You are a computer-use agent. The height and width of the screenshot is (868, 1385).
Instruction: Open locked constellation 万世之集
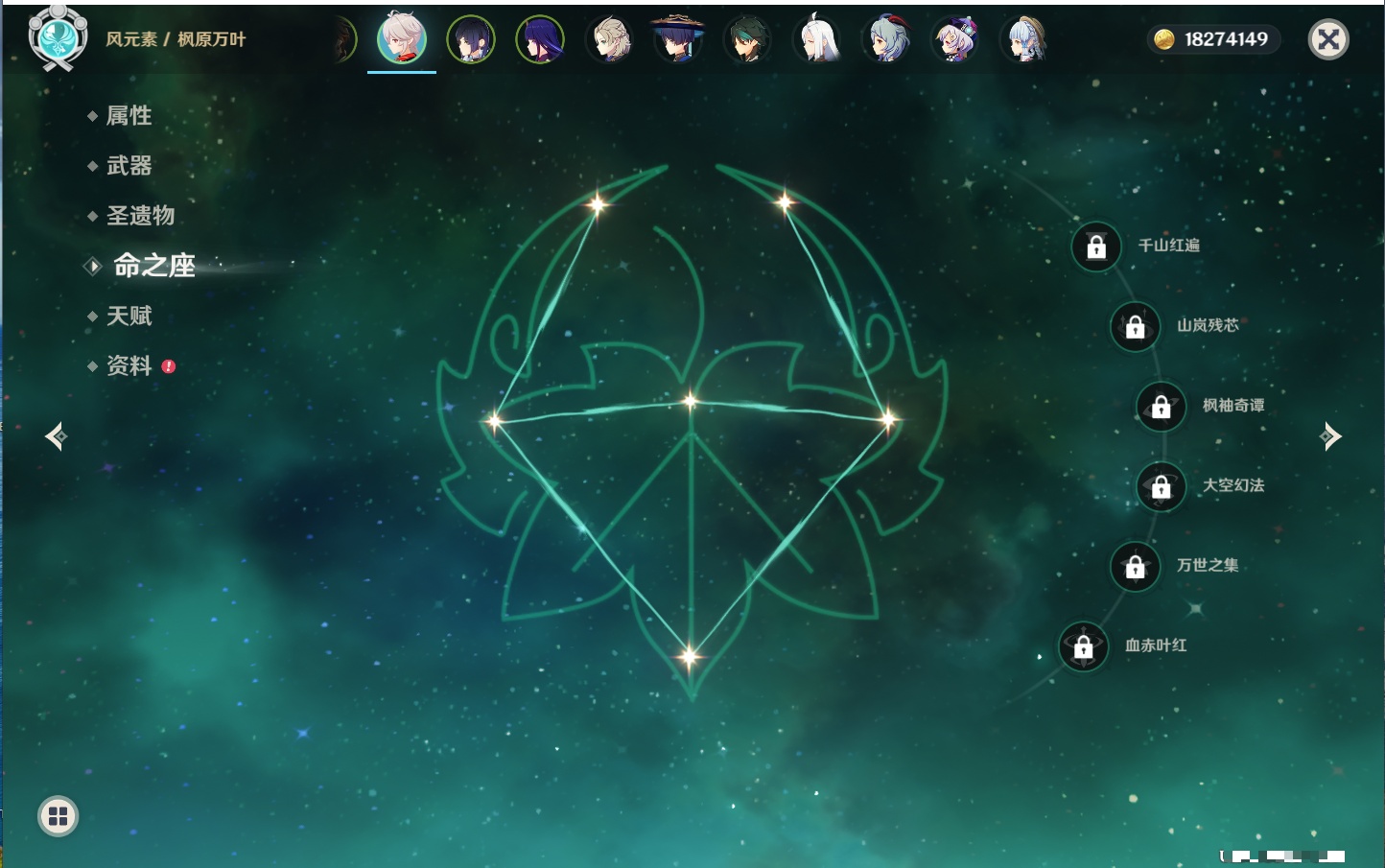tap(1136, 566)
